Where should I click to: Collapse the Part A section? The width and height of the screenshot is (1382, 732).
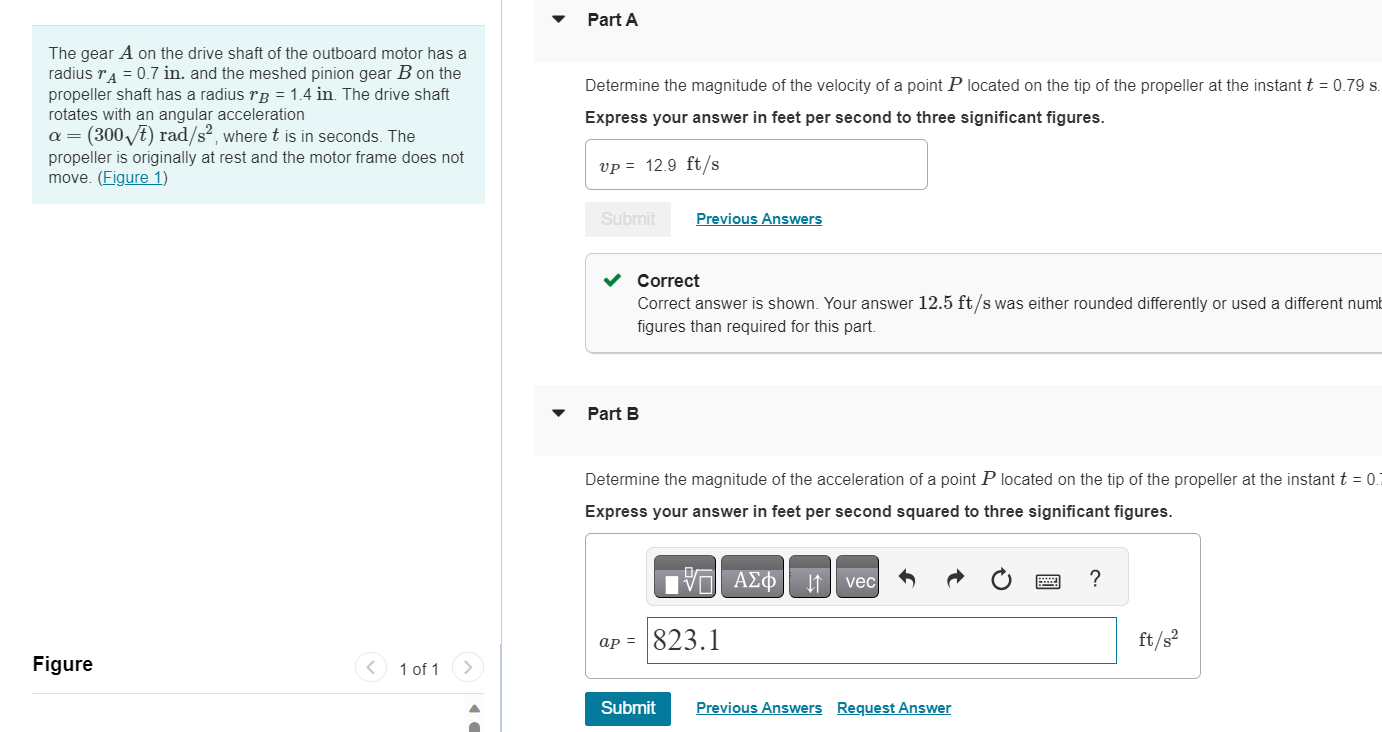559,19
